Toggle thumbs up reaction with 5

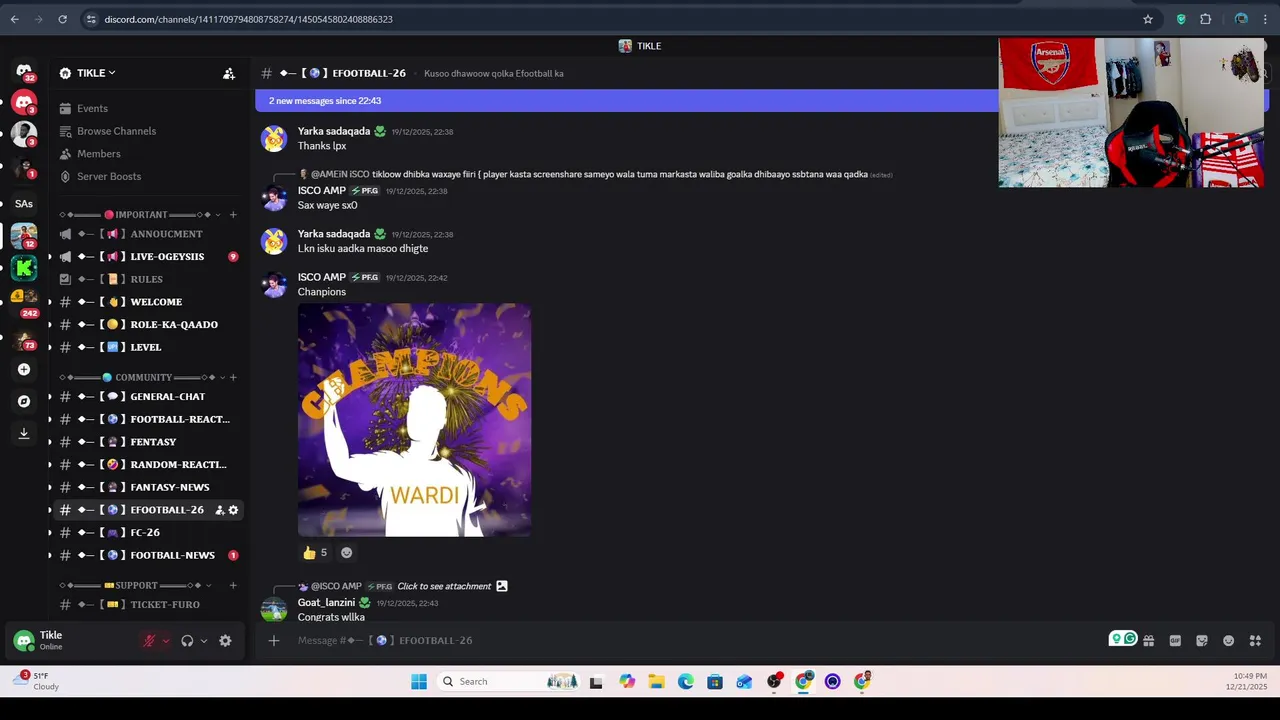click(315, 553)
